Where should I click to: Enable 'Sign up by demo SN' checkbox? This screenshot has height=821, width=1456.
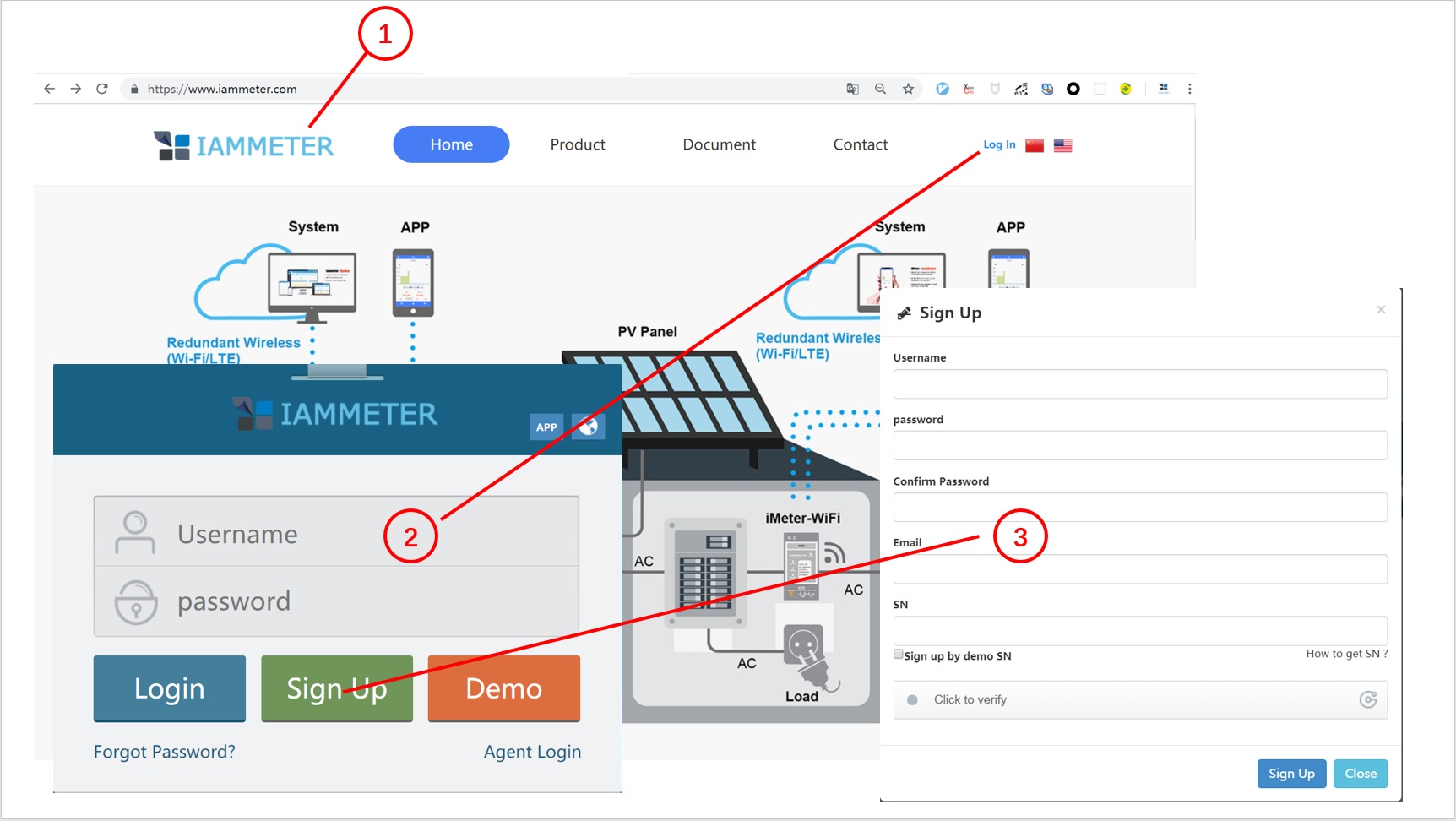click(x=899, y=655)
